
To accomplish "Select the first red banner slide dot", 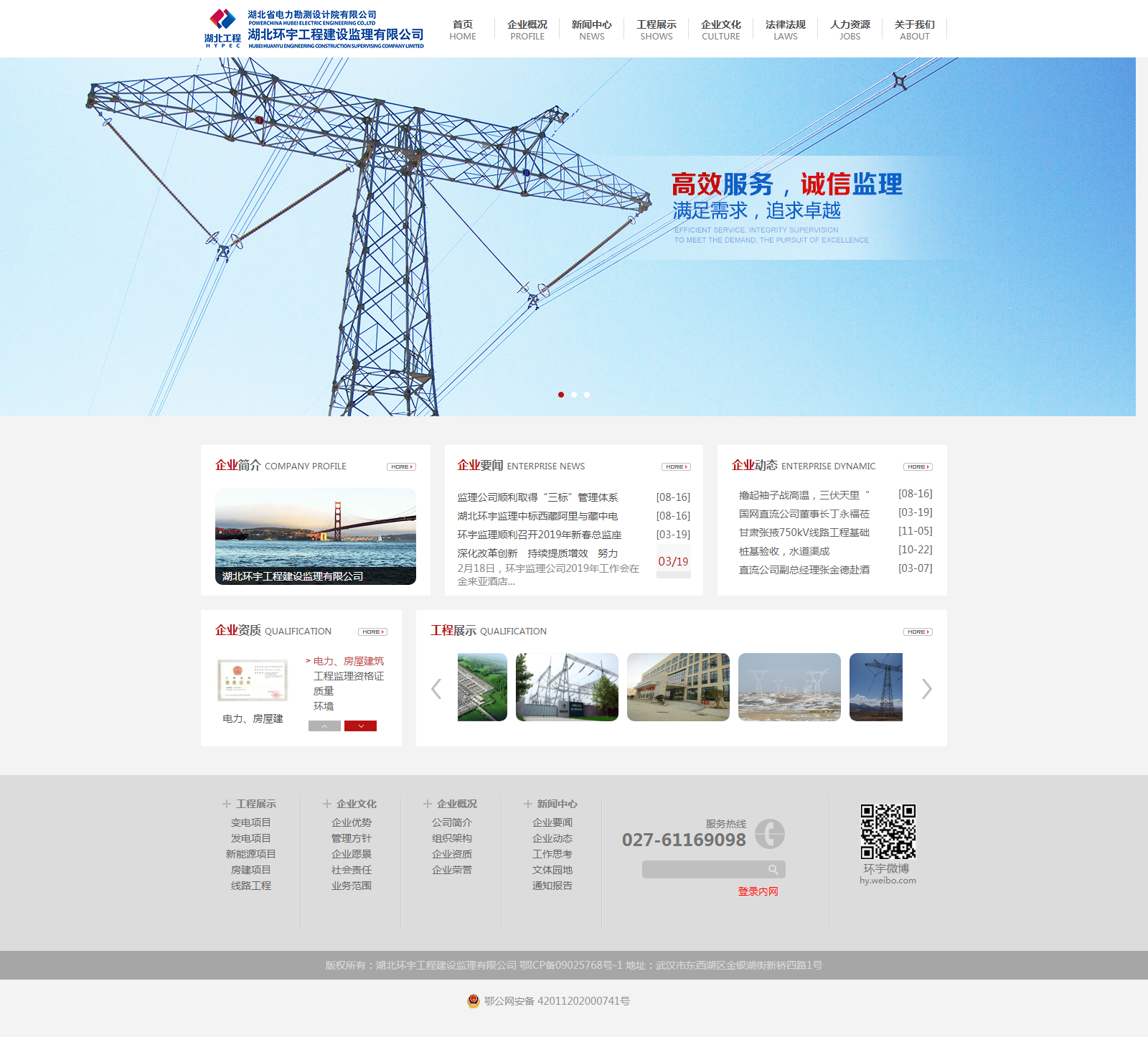I will pos(561,395).
